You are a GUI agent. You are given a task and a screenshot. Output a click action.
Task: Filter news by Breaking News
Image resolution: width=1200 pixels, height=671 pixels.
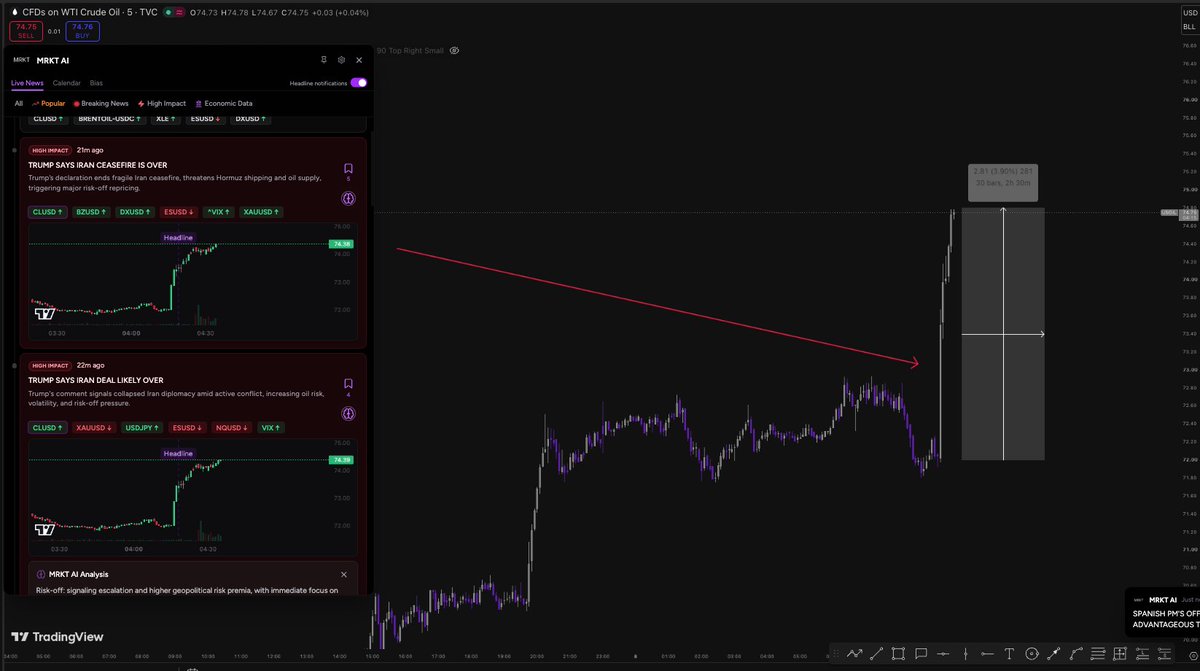101,103
